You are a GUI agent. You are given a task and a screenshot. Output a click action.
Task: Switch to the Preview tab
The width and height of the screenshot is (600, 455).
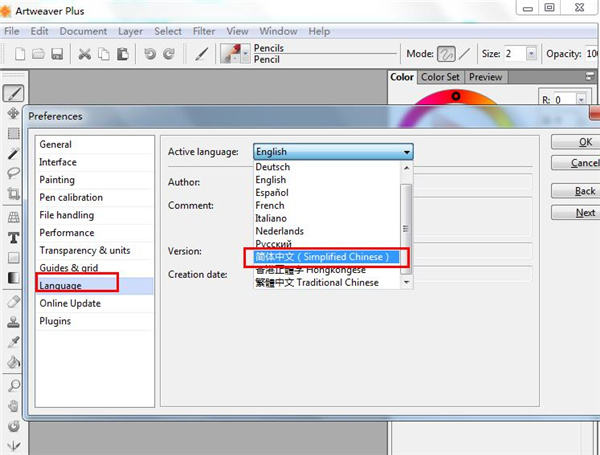(486, 77)
